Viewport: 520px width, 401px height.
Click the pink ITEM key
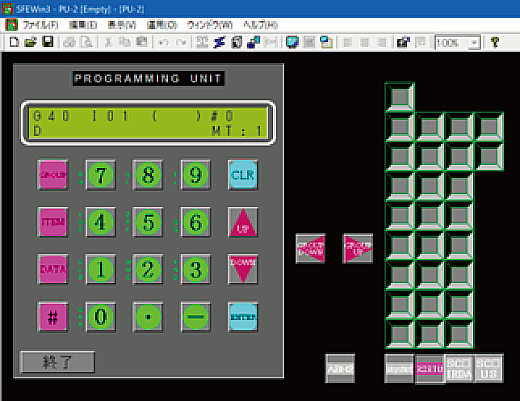pyautogui.click(x=53, y=222)
